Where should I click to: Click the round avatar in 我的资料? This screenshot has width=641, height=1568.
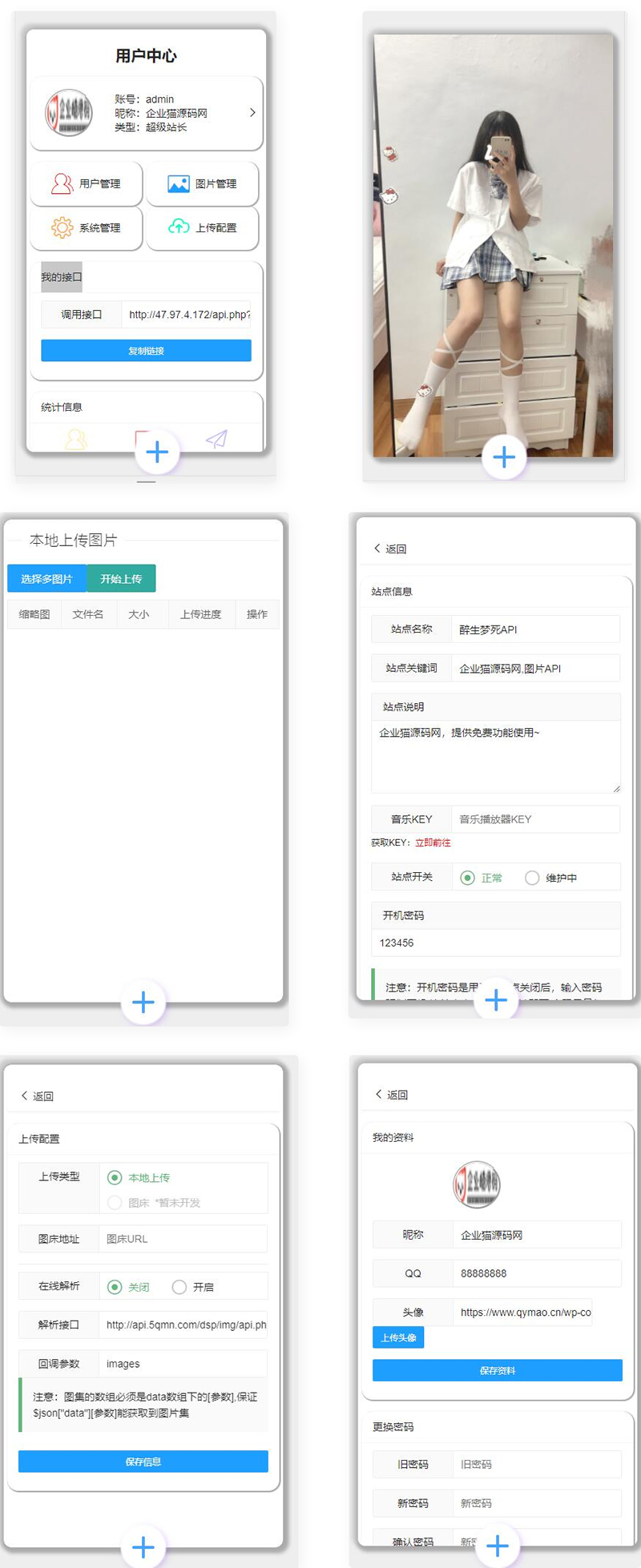(477, 1184)
